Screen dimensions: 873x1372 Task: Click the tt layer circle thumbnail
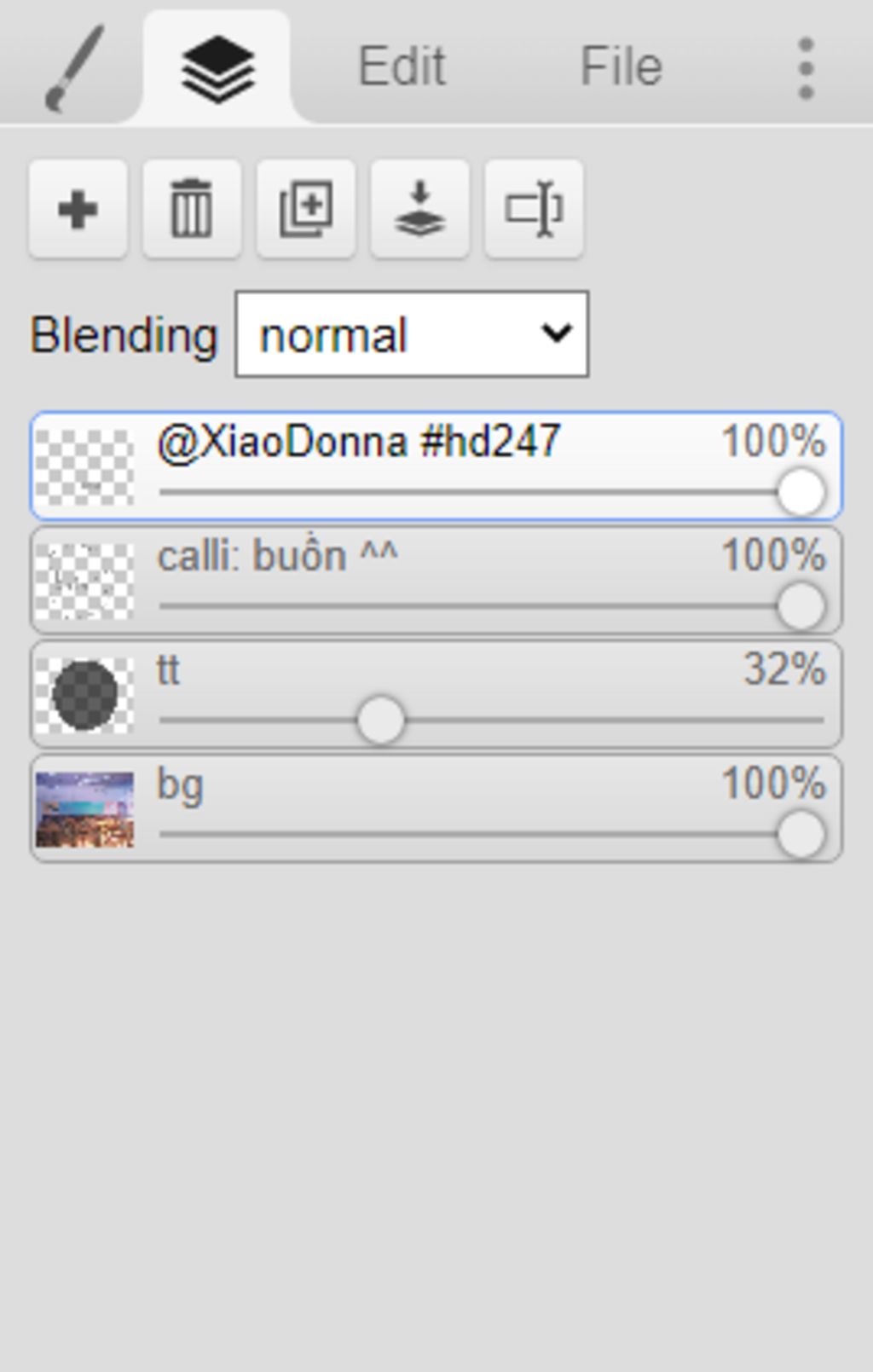pyautogui.click(x=84, y=695)
